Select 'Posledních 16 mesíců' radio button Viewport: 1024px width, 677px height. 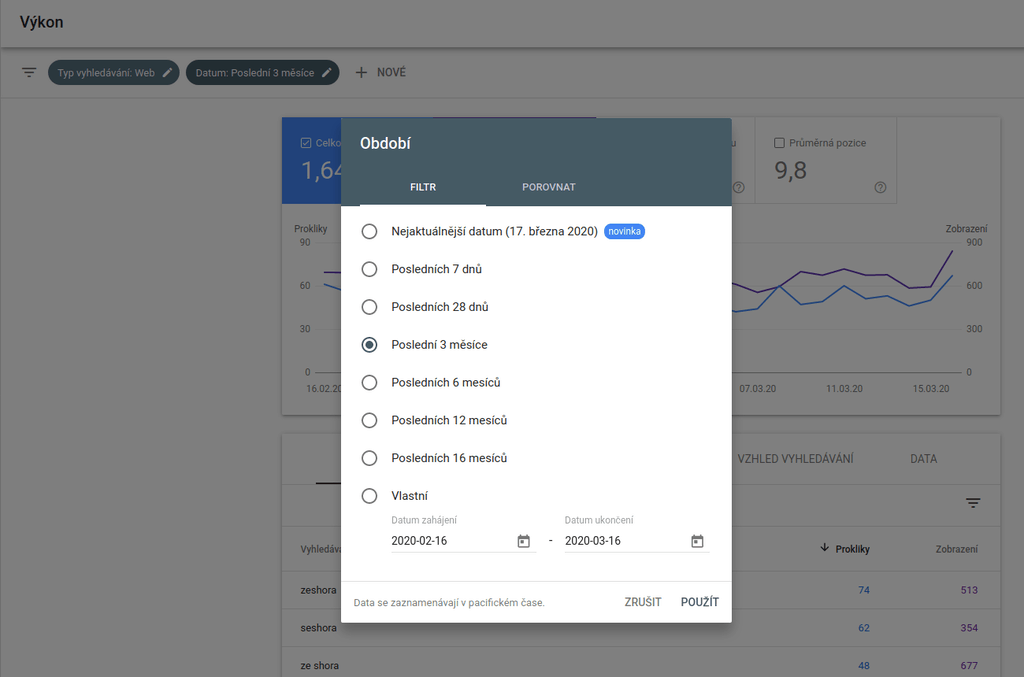point(370,458)
